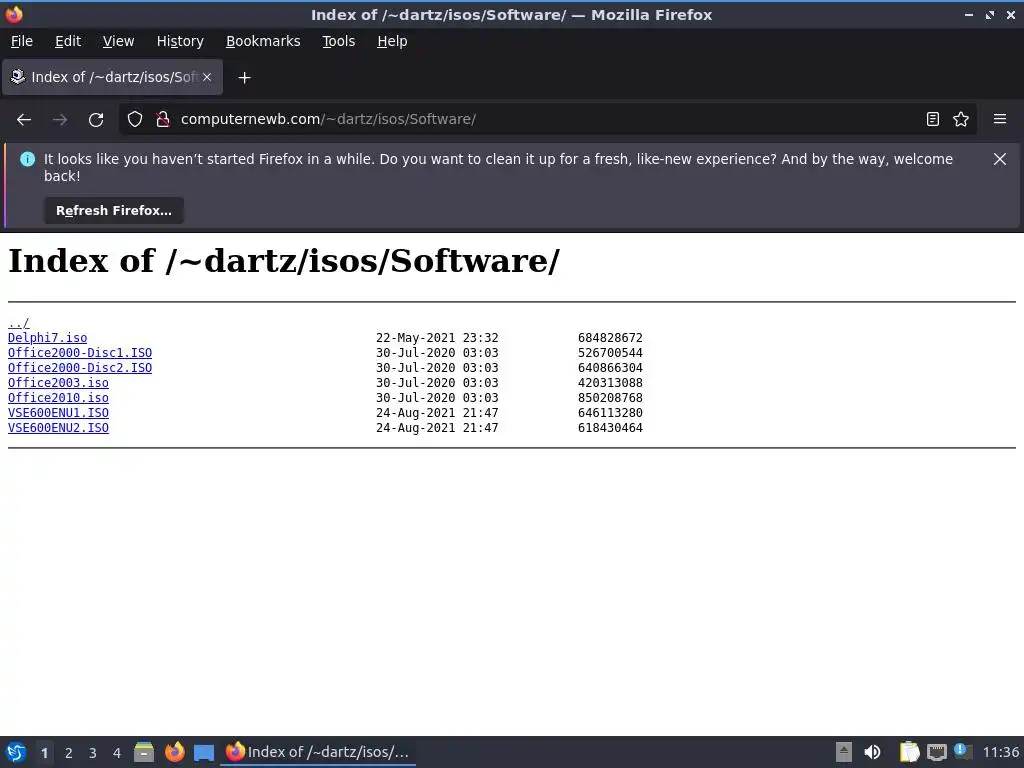Open the network monitor tray icon
This screenshot has height=768, width=1024.
[936, 753]
